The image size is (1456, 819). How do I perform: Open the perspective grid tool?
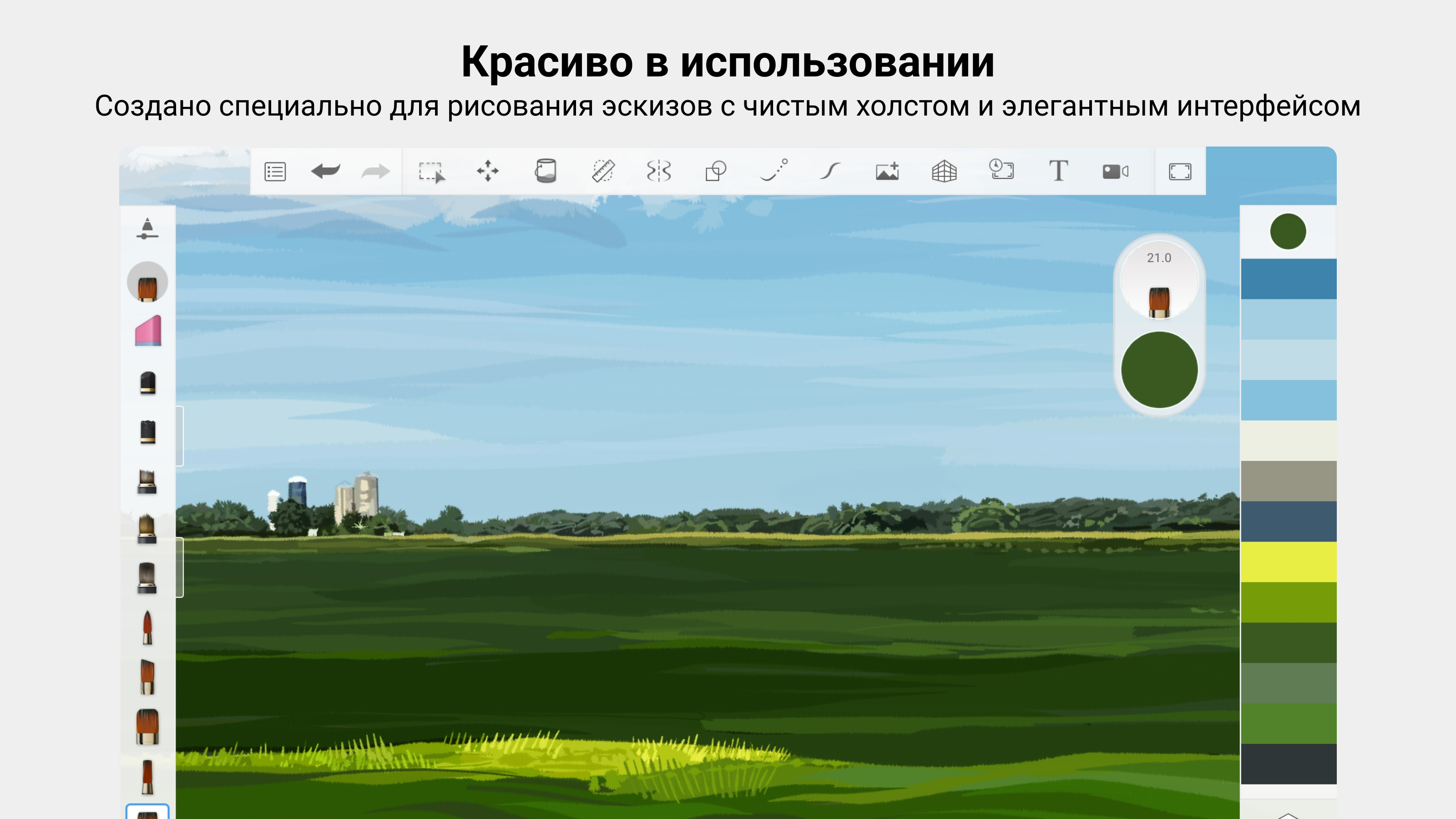[x=945, y=171]
